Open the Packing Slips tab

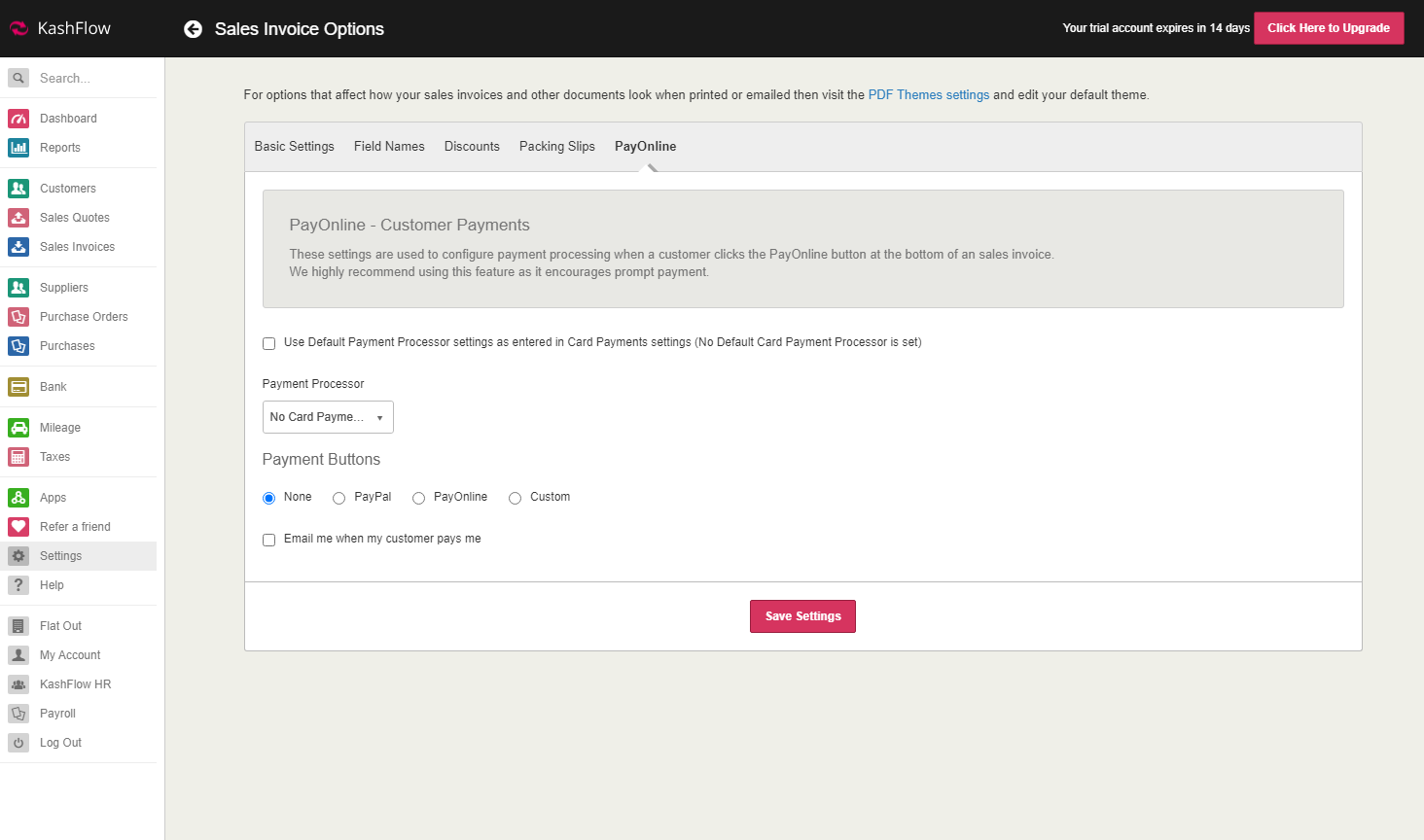point(556,147)
